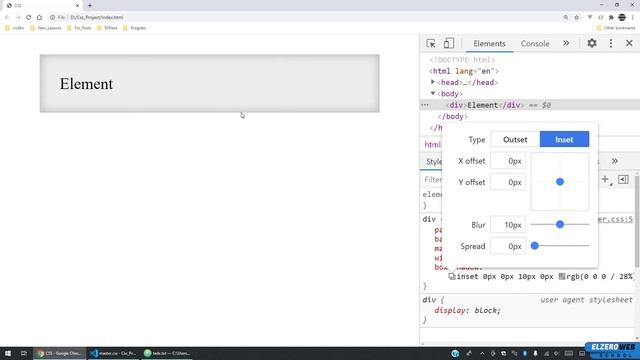Select the closing body tag row
Image resolution: width=640 pixels, height=360 pixels.
tap(453, 116)
